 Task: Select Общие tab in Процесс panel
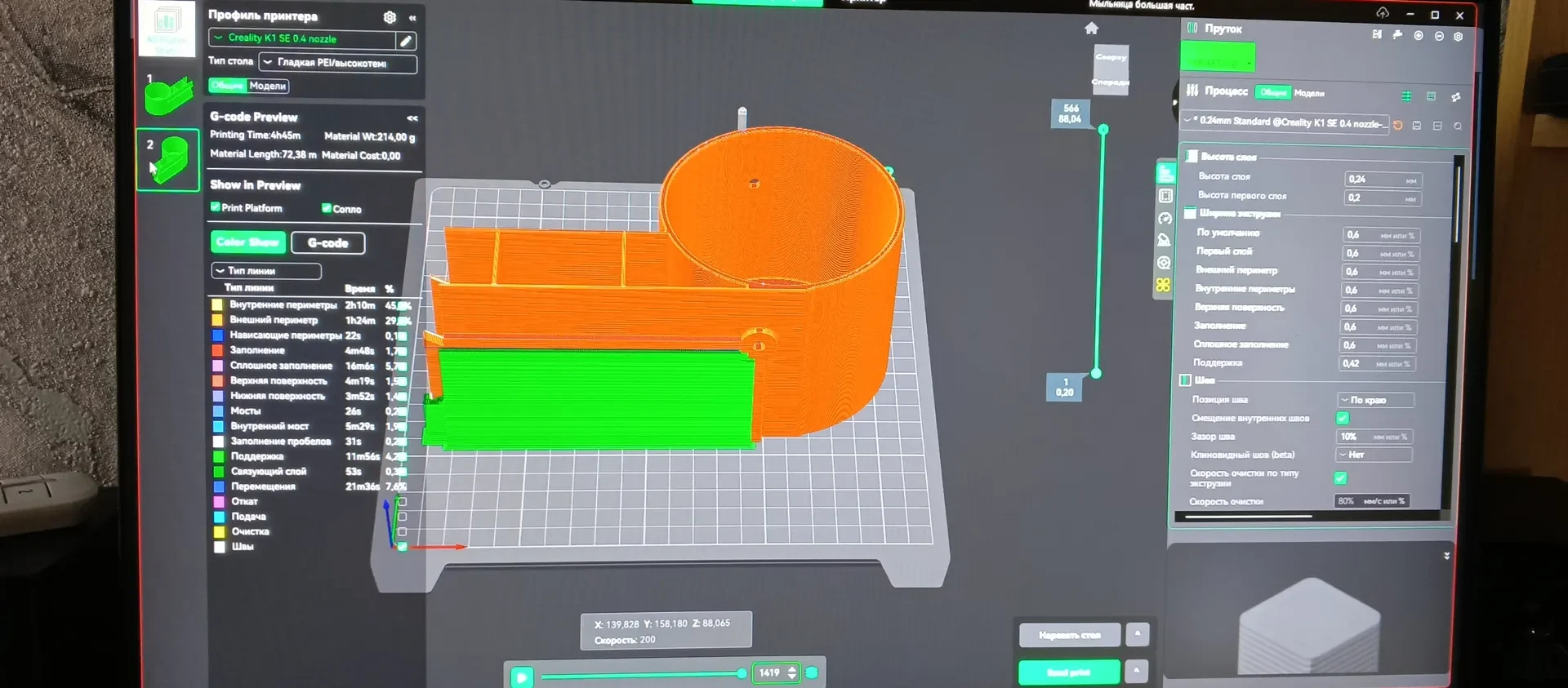point(1272,92)
